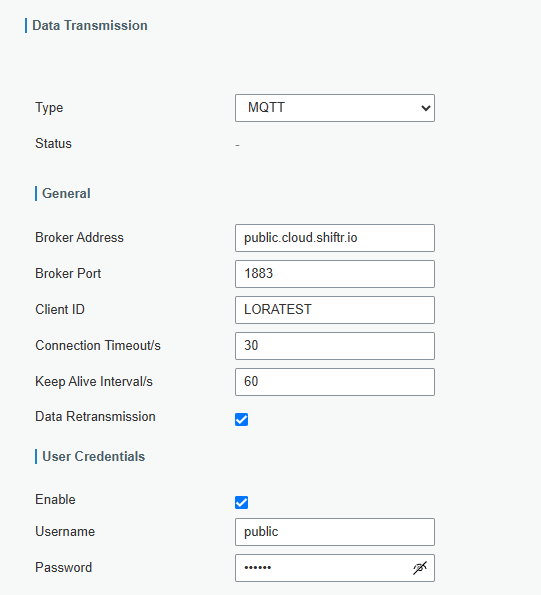Uncheck the Data Retransmission checkbox
Image resolution: width=541 pixels, height=595 pixels.
pos(241,419)
